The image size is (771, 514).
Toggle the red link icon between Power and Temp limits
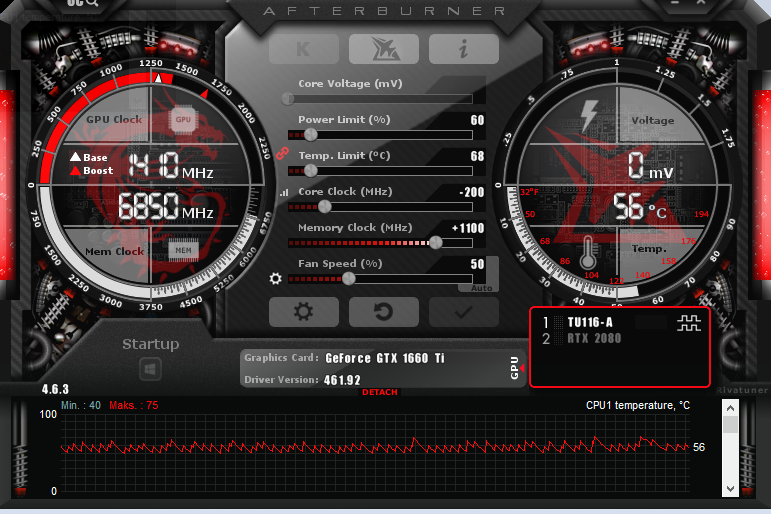click(282, 153)
